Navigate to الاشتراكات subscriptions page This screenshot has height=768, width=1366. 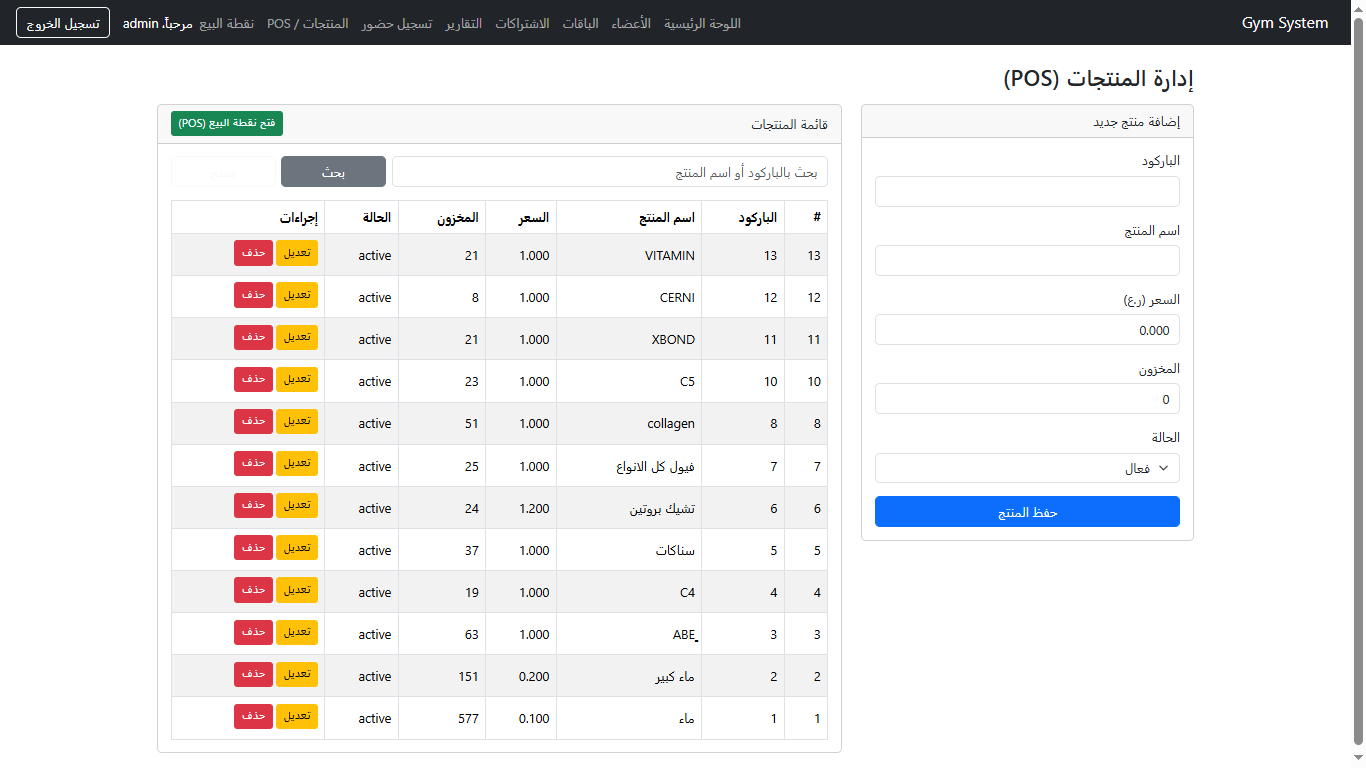coord(522,23)
